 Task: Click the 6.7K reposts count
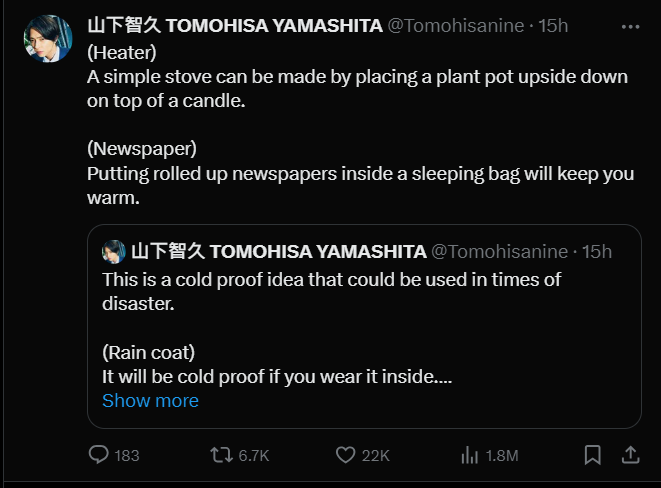pyautogui.click(x=254, y=456)
